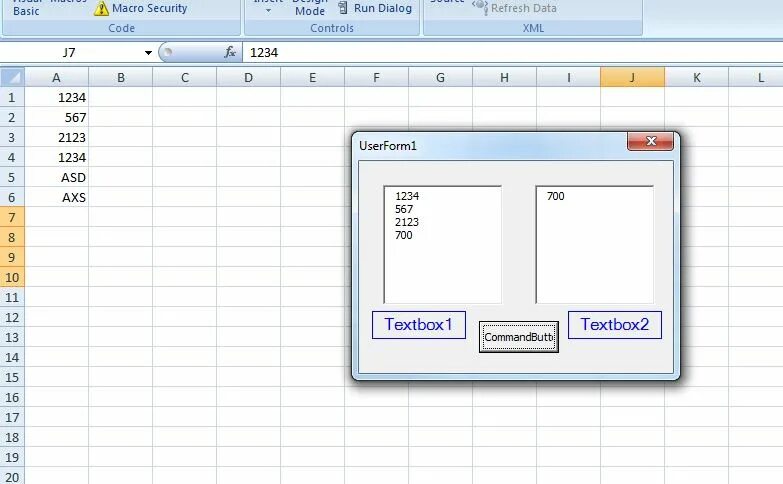Select highlighted row 7 header
Viewport: 783px width, 484px height.
coord(12,217)
